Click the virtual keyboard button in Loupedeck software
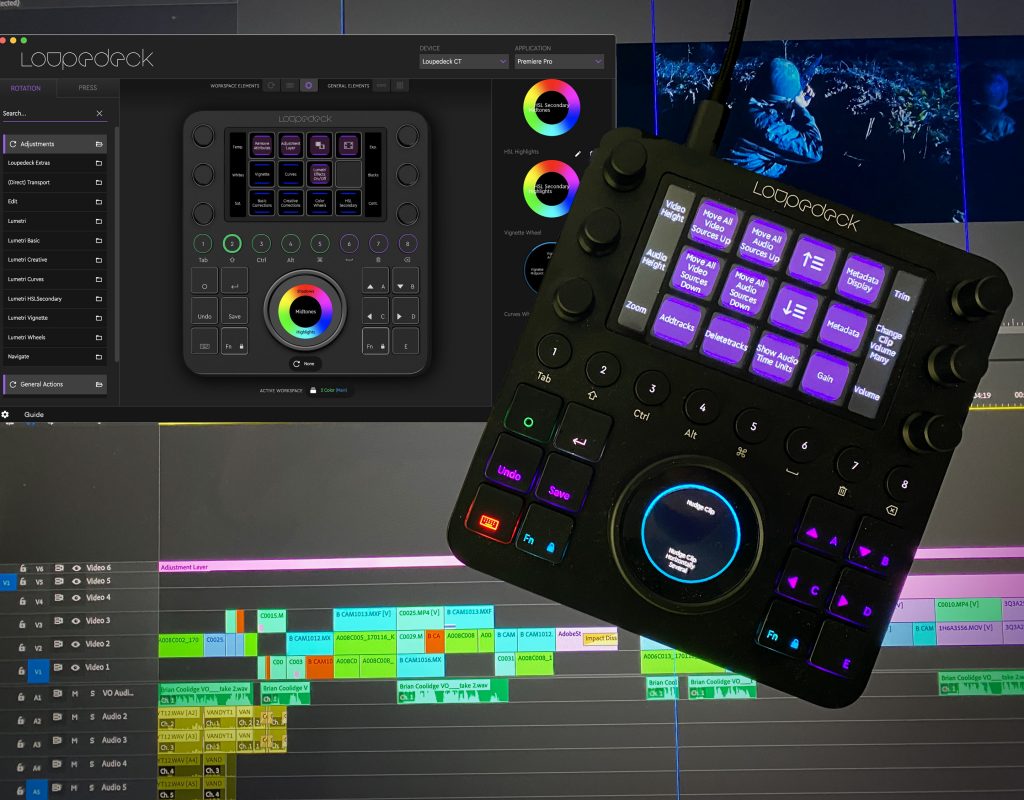Screen dimensions: 1024x800 (204, 342)
